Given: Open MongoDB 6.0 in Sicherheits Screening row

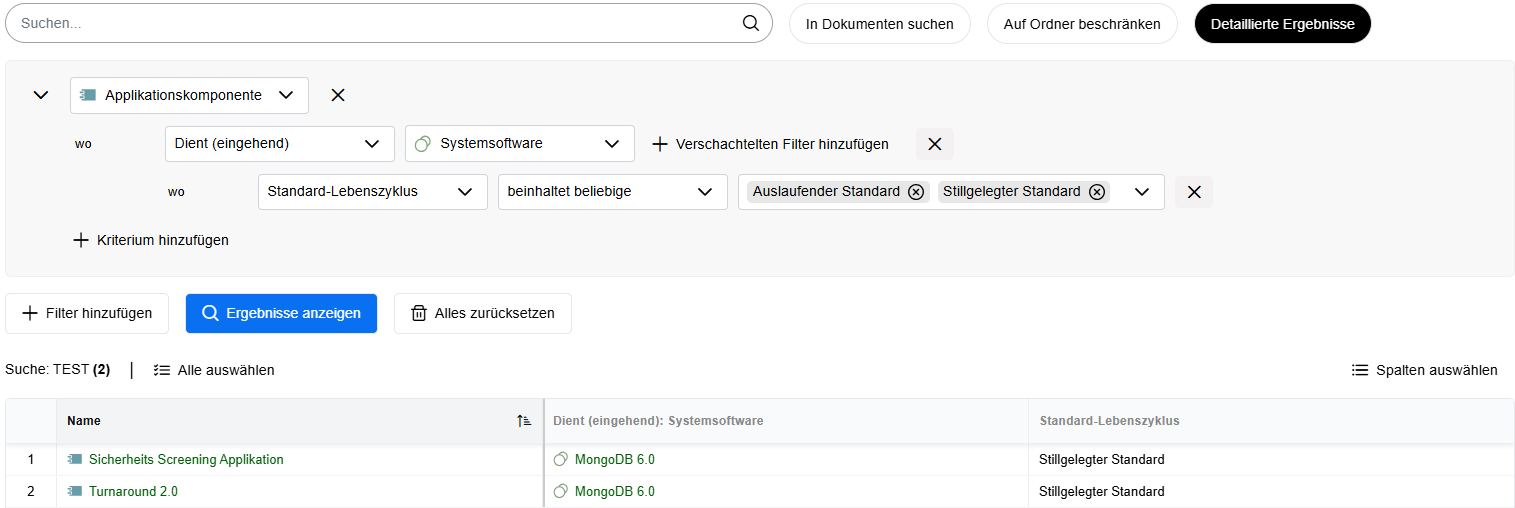Looking at the screenshot, I should click(615, 460).
